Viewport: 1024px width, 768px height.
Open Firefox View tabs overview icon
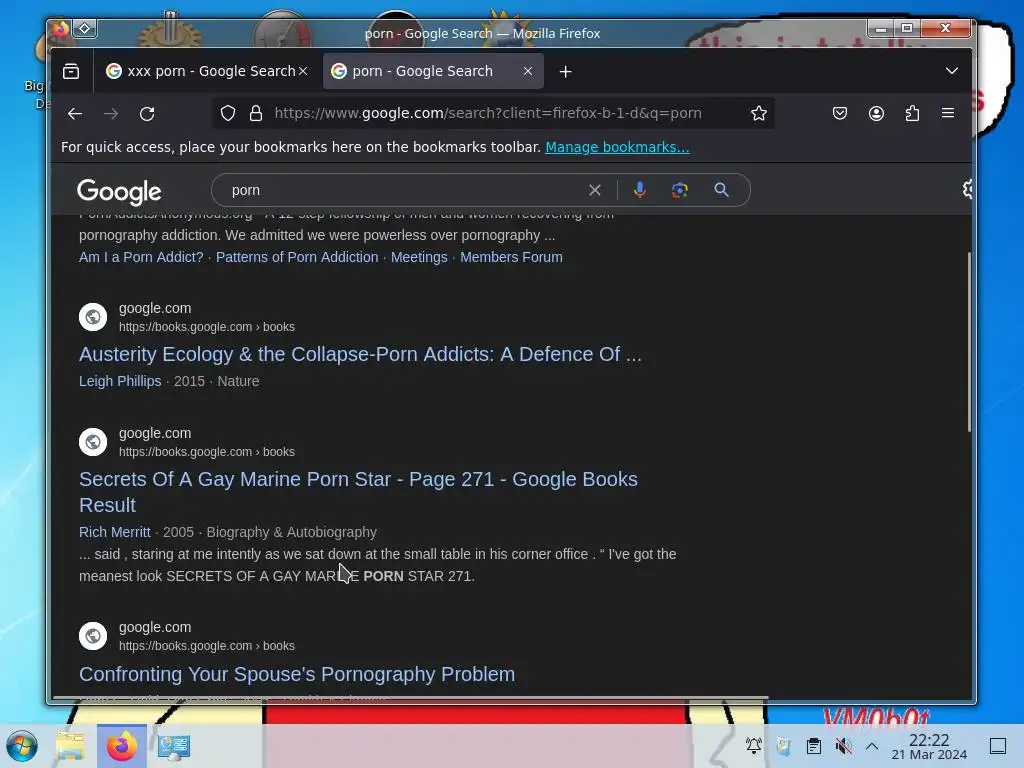[x=71, y=71]
